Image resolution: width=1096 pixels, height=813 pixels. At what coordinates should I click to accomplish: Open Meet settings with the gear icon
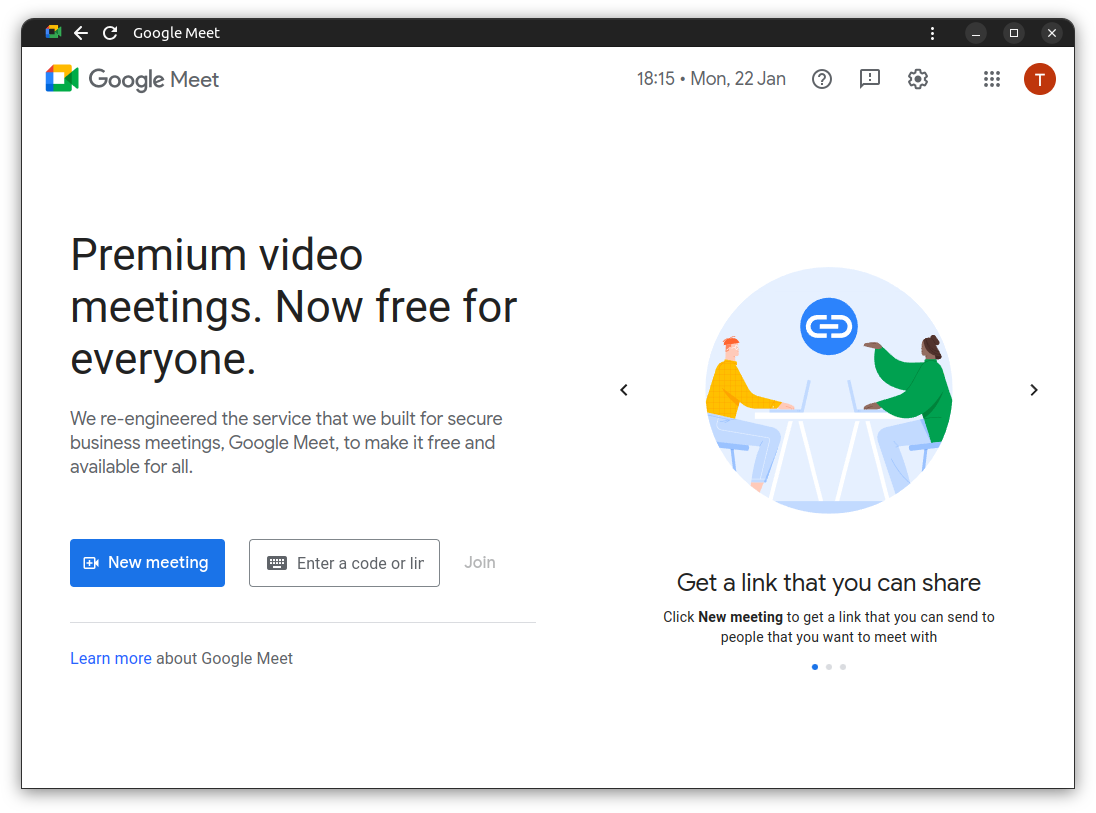click(x=917, y=79)
